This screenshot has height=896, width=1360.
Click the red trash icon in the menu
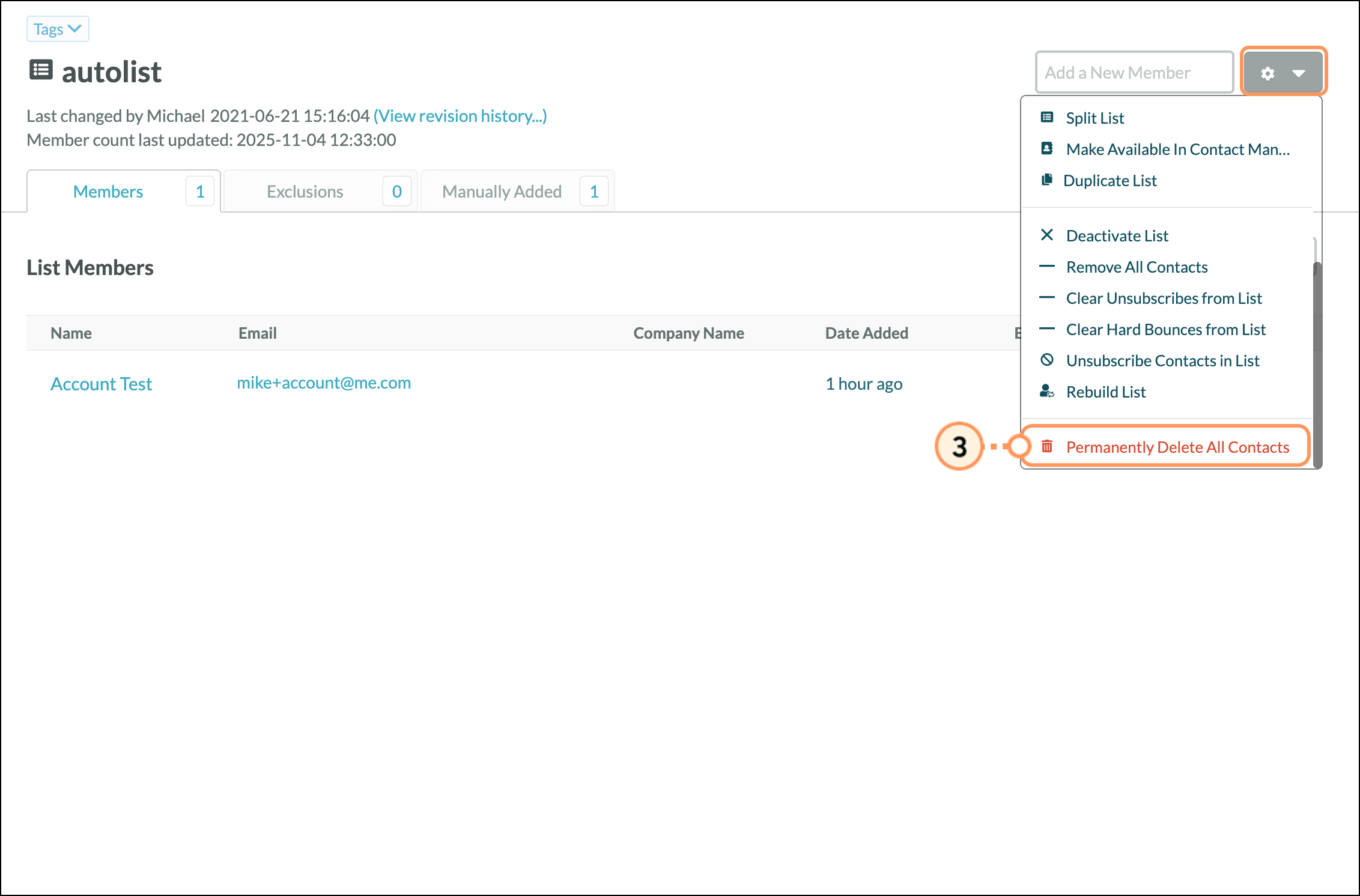coord(1046,446)
